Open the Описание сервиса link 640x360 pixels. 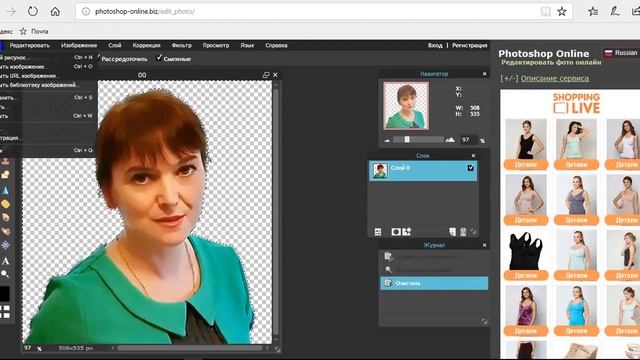(555, 78)
